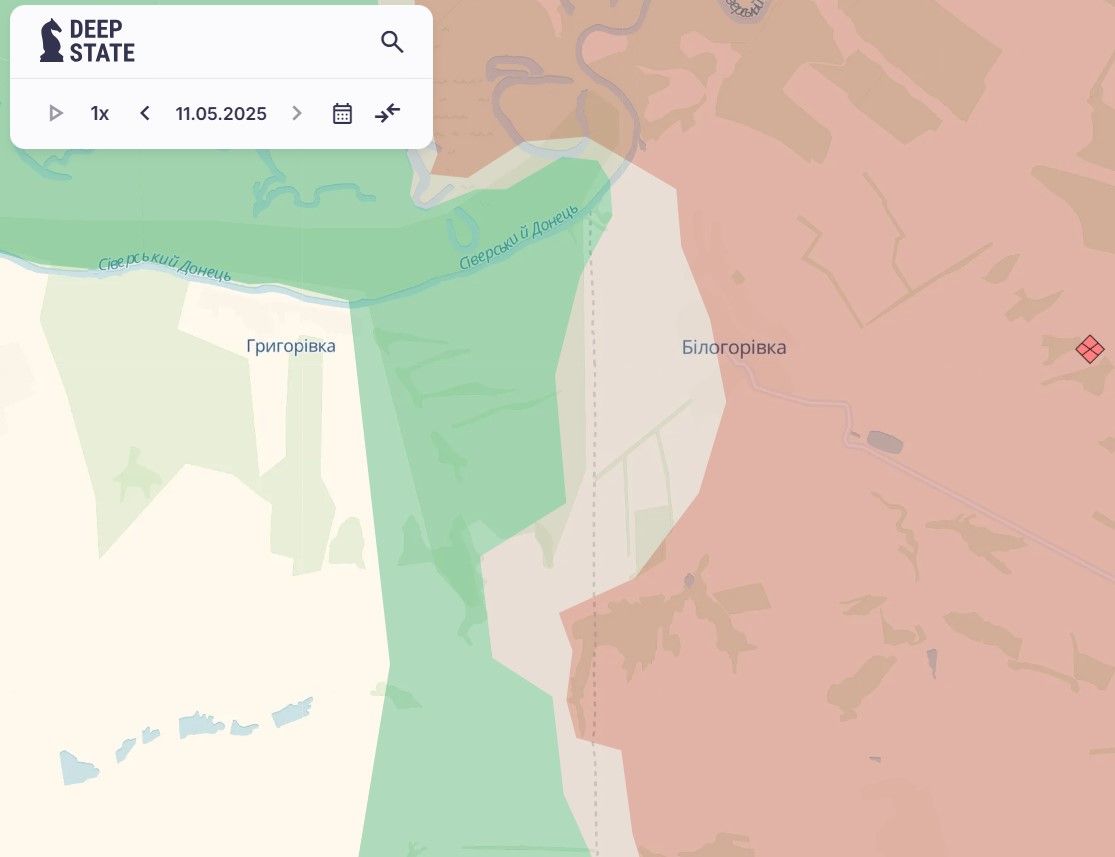
Task: Start timeline playback with play button
Action: coord(56,114)
